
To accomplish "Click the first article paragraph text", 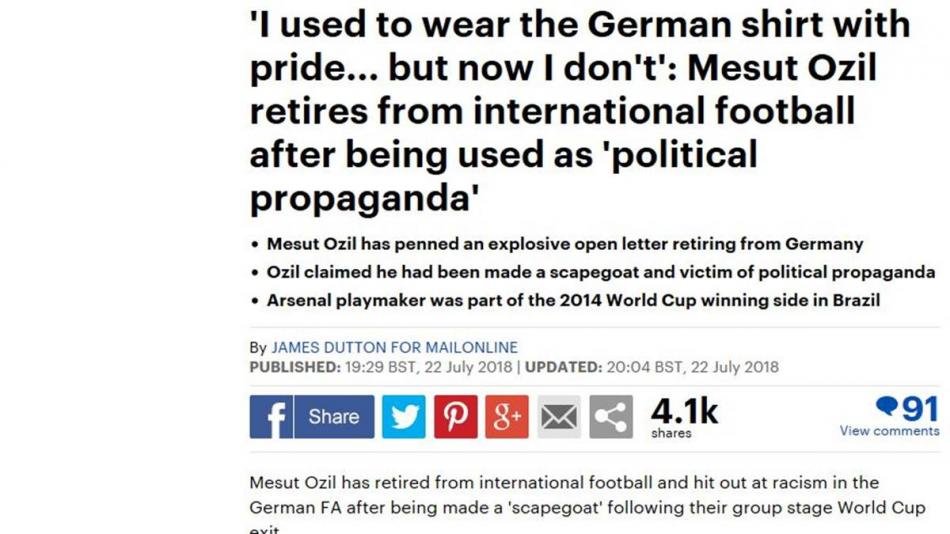I will pyautogui.click(x=565, y=495).
